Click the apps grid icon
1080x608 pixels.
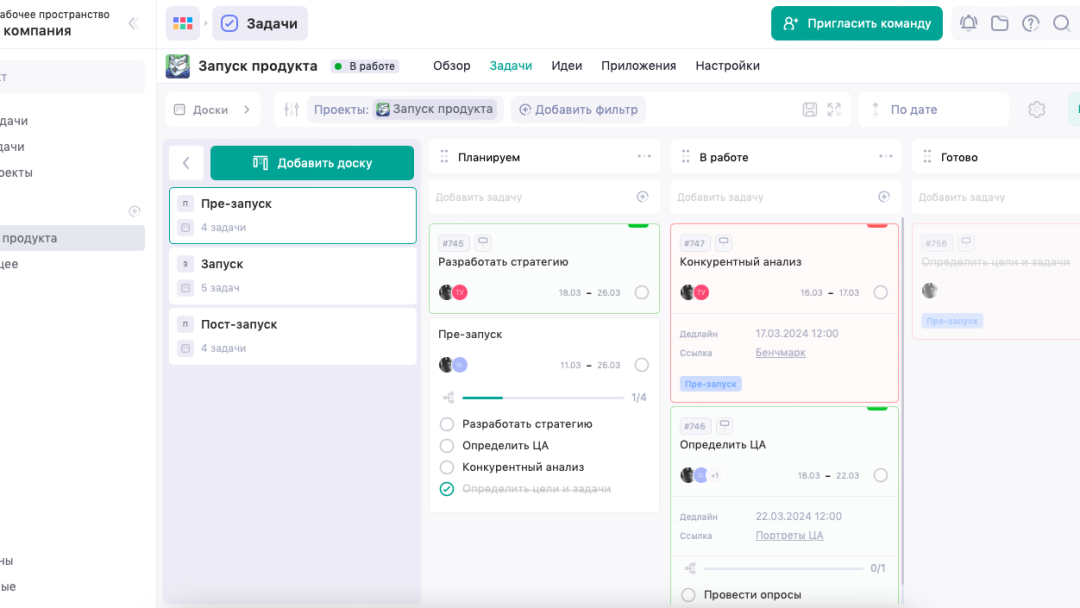(x=182, y=23)
